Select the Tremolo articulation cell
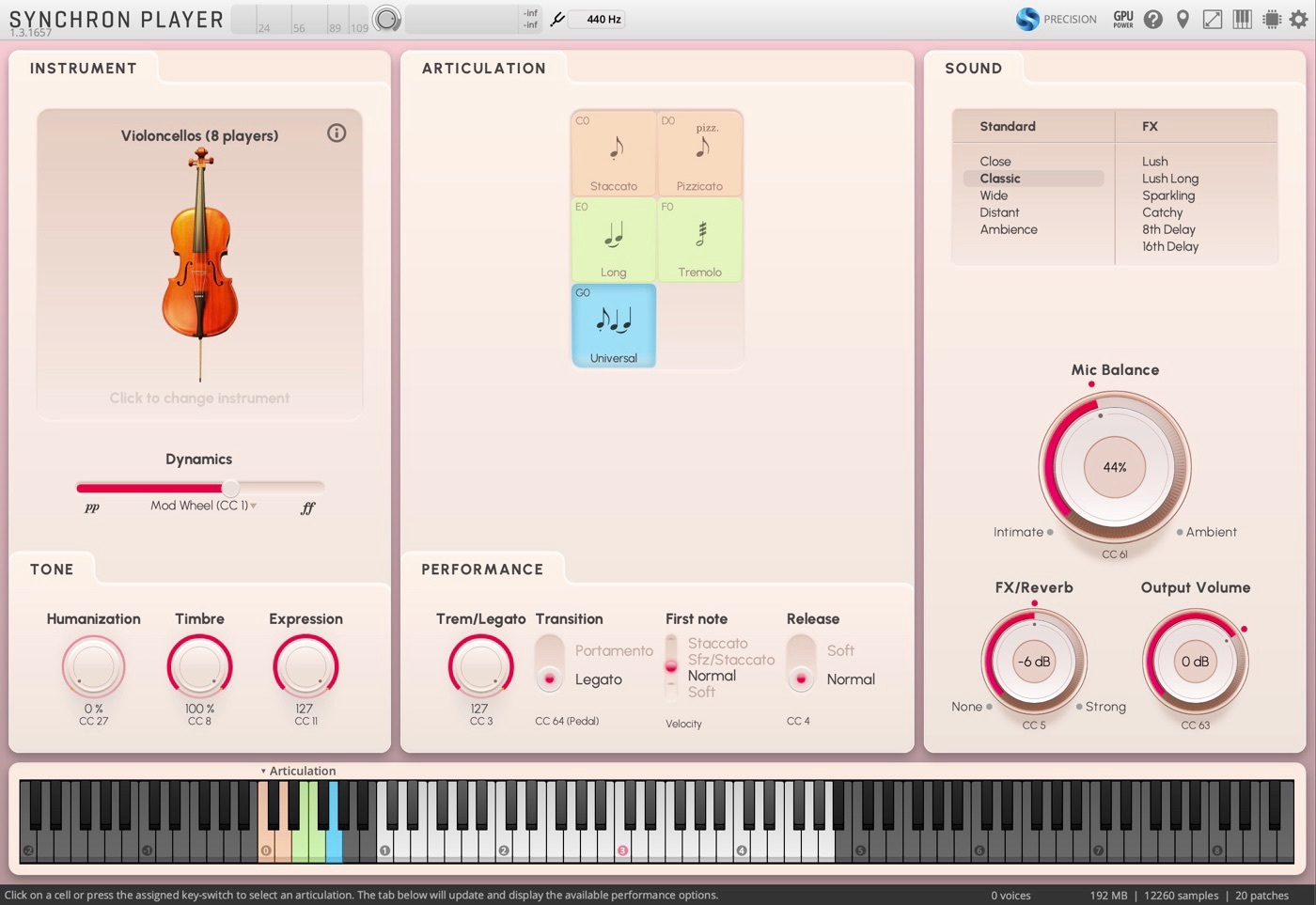 coord(699,240)
